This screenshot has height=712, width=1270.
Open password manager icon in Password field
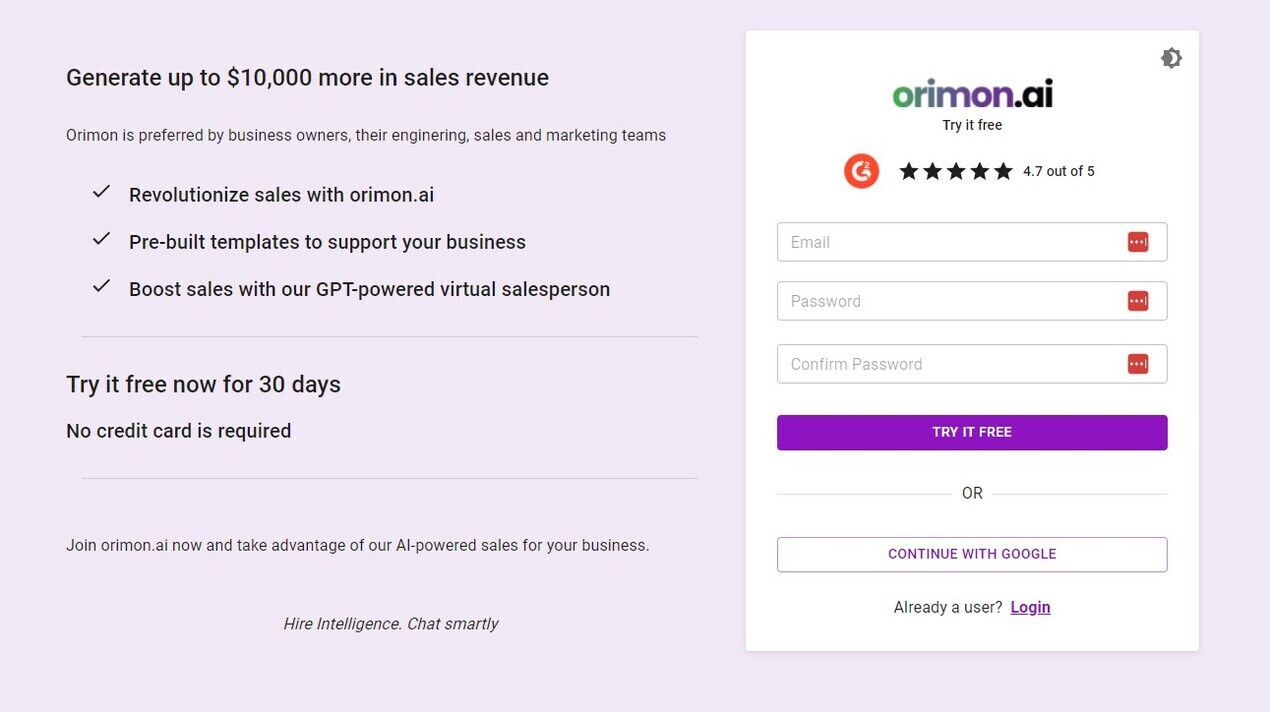click(1138, 301)
